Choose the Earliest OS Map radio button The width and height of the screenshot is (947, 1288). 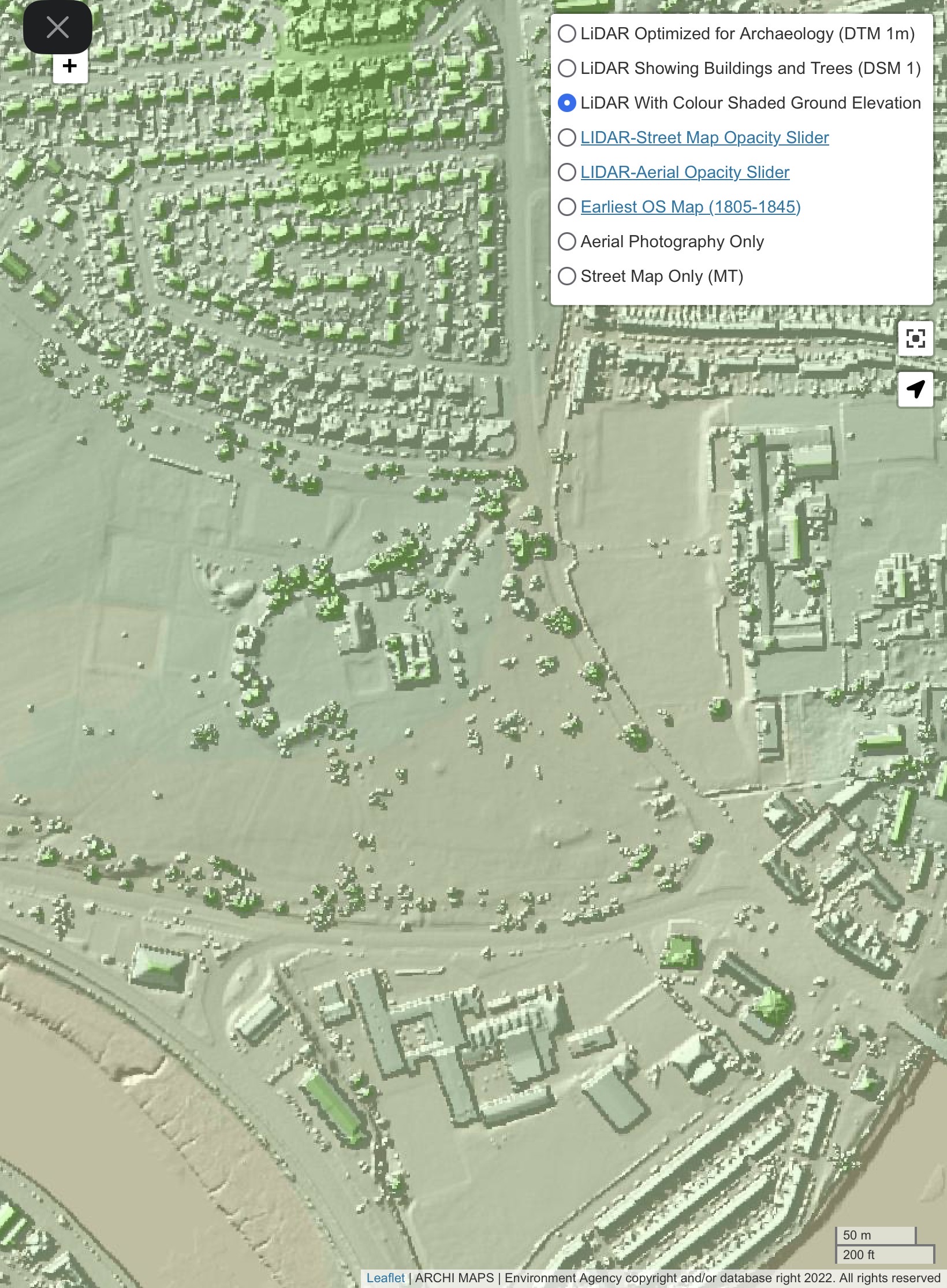click(x=567, y=207)
